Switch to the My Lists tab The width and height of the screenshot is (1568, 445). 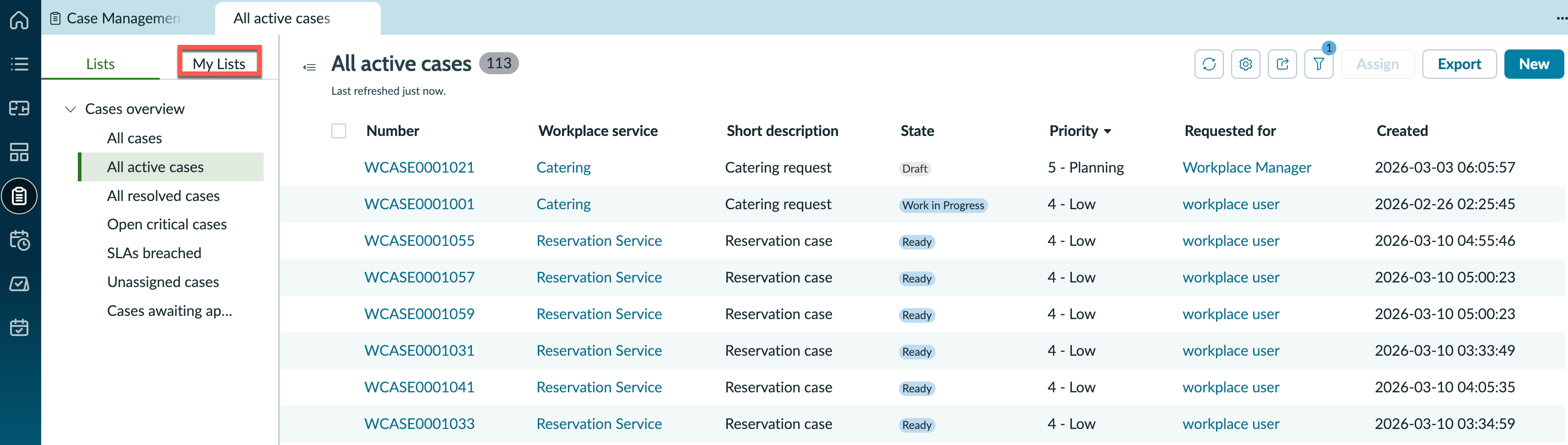[x=219, y=63]
